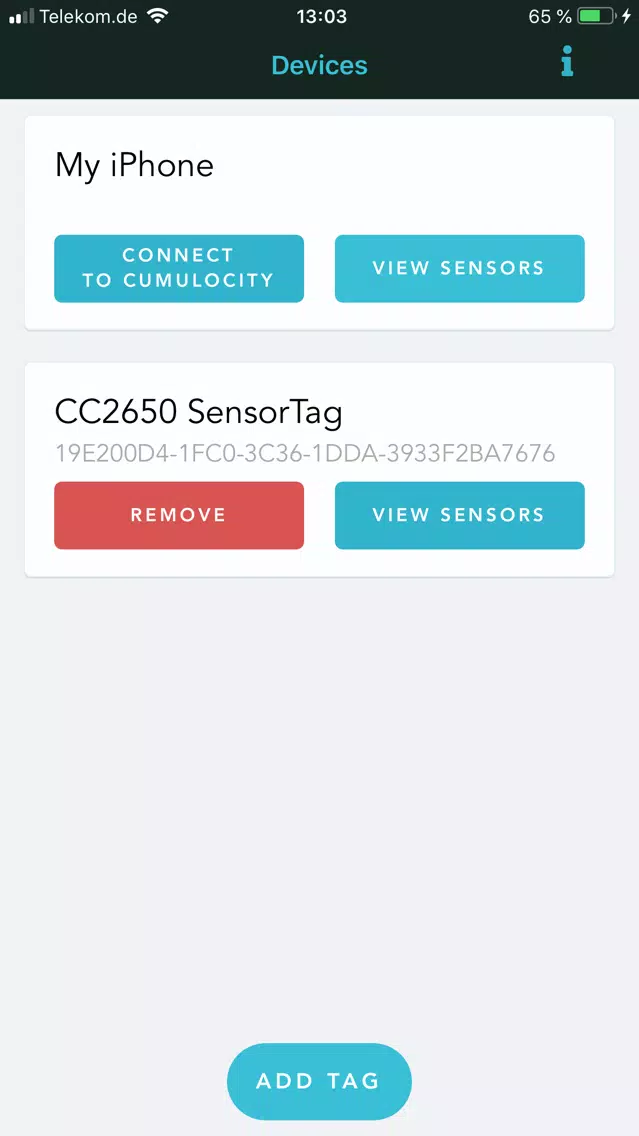The image size is (639, 1136).
Task: Tap the green battery icon
Action: pos(598,16)
